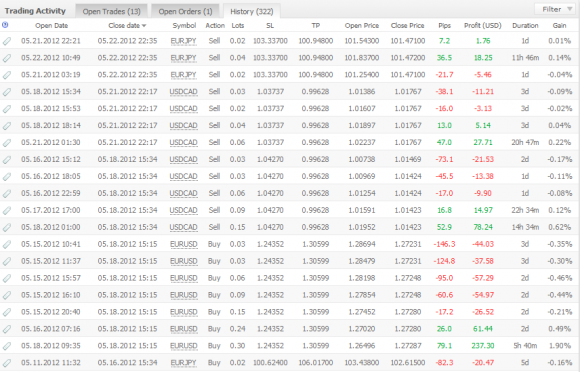Sort by the Pips column header
The height and width of the screenshot is (372, 580).
[444, 26]
